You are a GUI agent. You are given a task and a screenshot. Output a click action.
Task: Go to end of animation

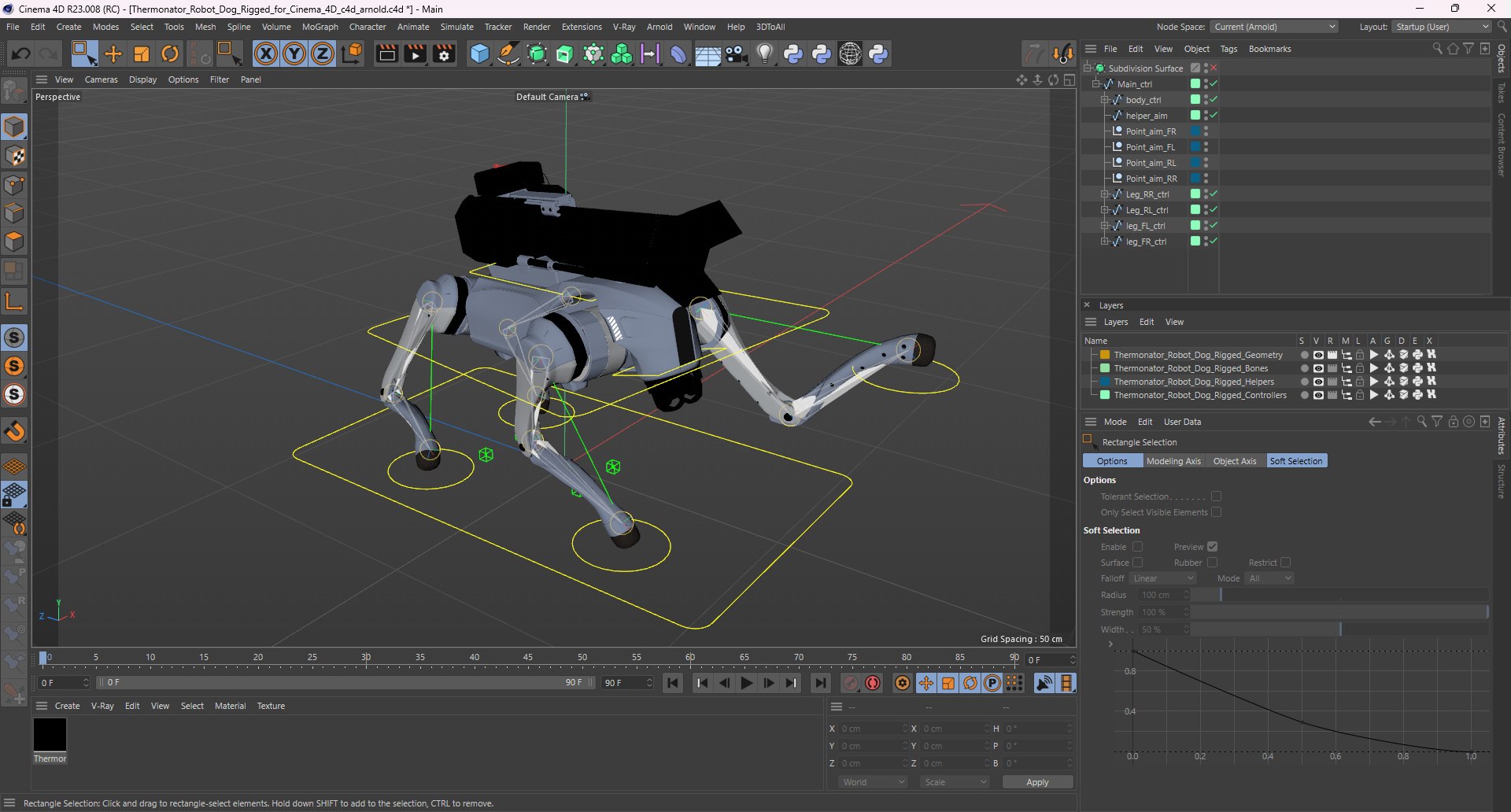820,683
